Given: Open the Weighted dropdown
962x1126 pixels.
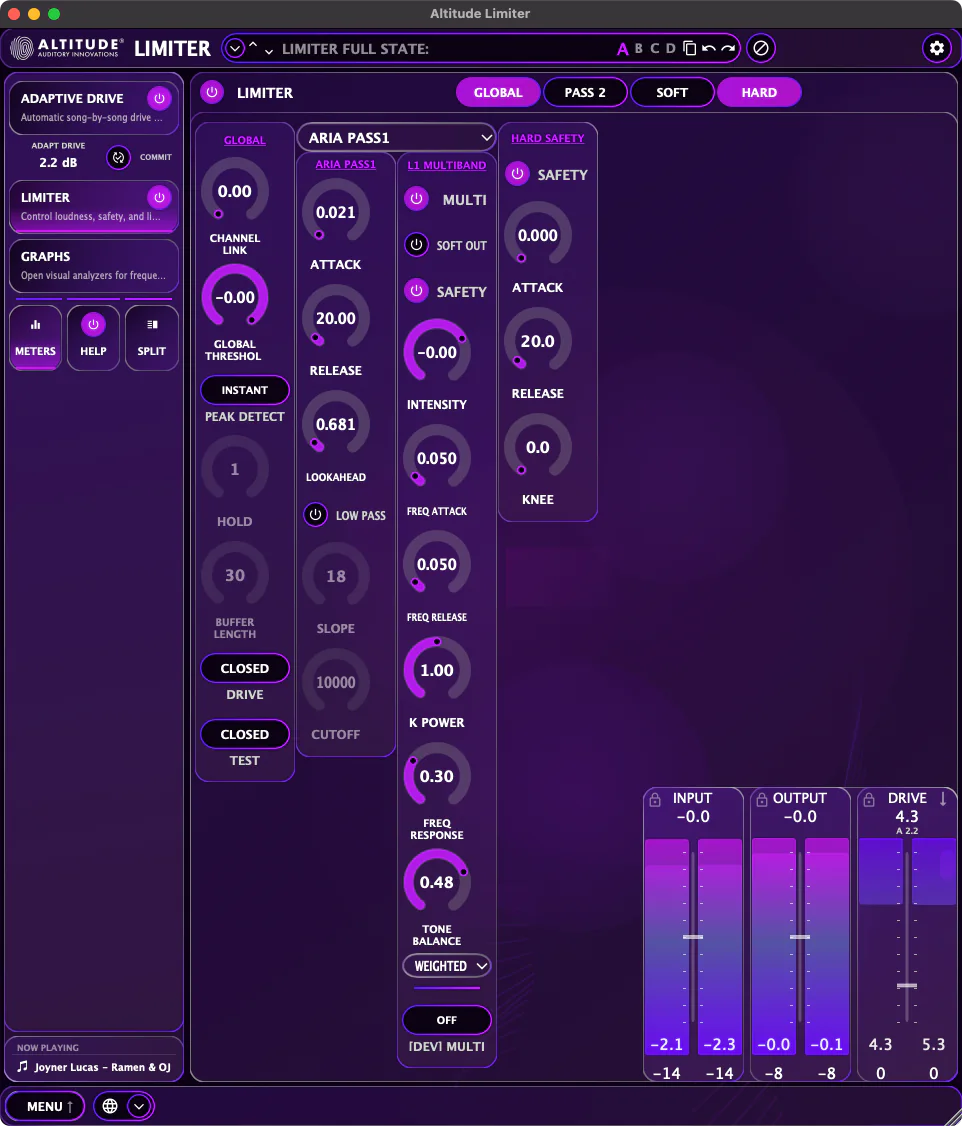Looking at the screenshot, I should click(447, 966).
